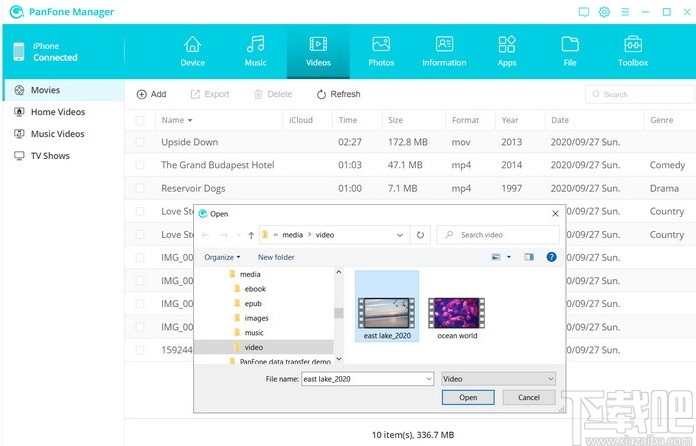Check the 159244 row checkbox
The height and width of the screenshot is (446, 696).
click(x=140, y=350)
